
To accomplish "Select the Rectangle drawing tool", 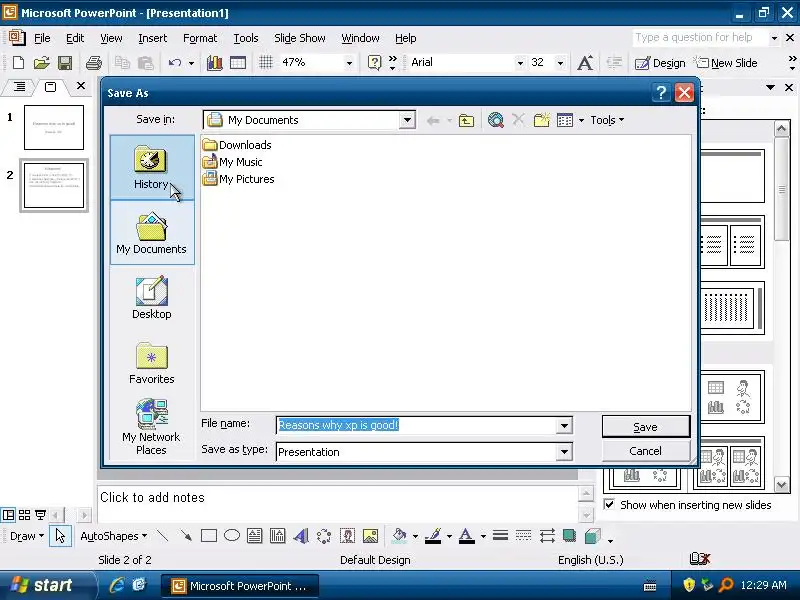I will [x=209, y=536].
